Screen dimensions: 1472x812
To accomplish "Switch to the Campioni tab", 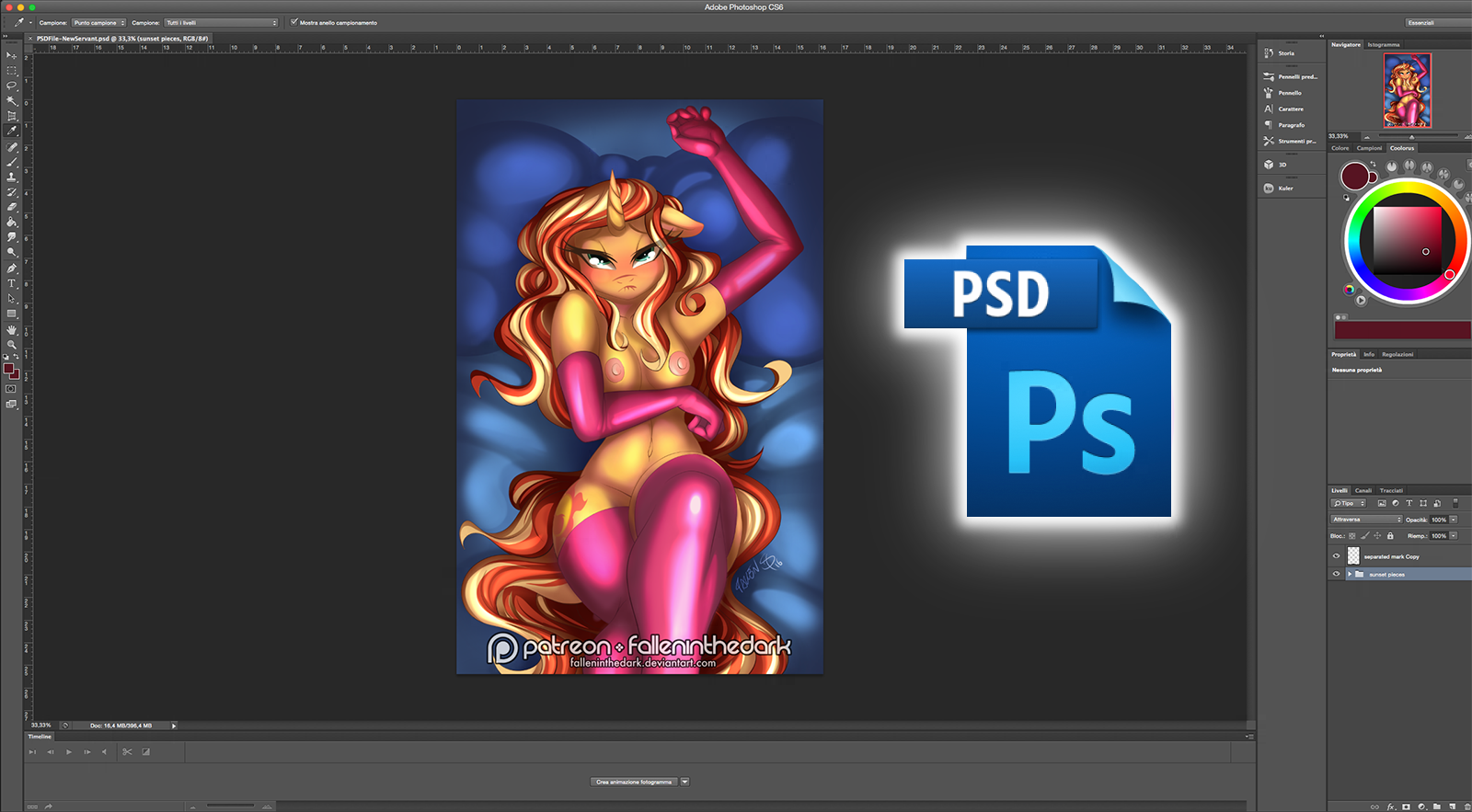I will point(1369,148).
